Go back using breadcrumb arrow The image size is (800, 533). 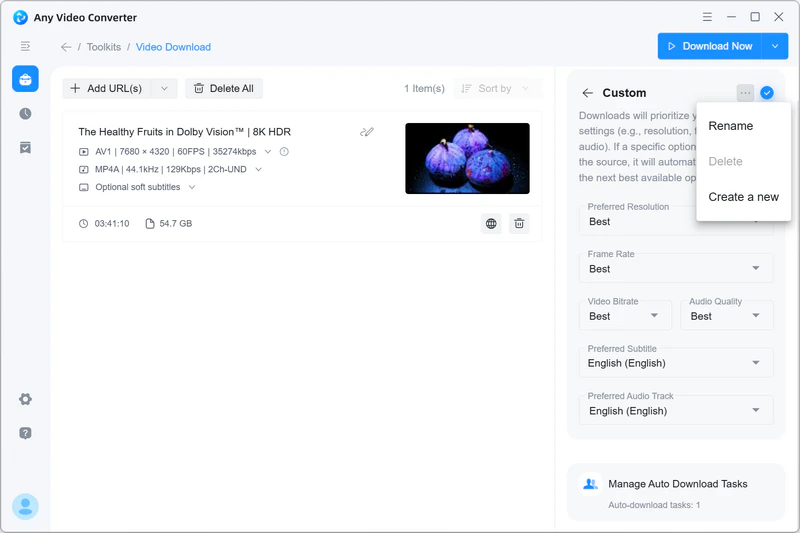pos(66,47)
